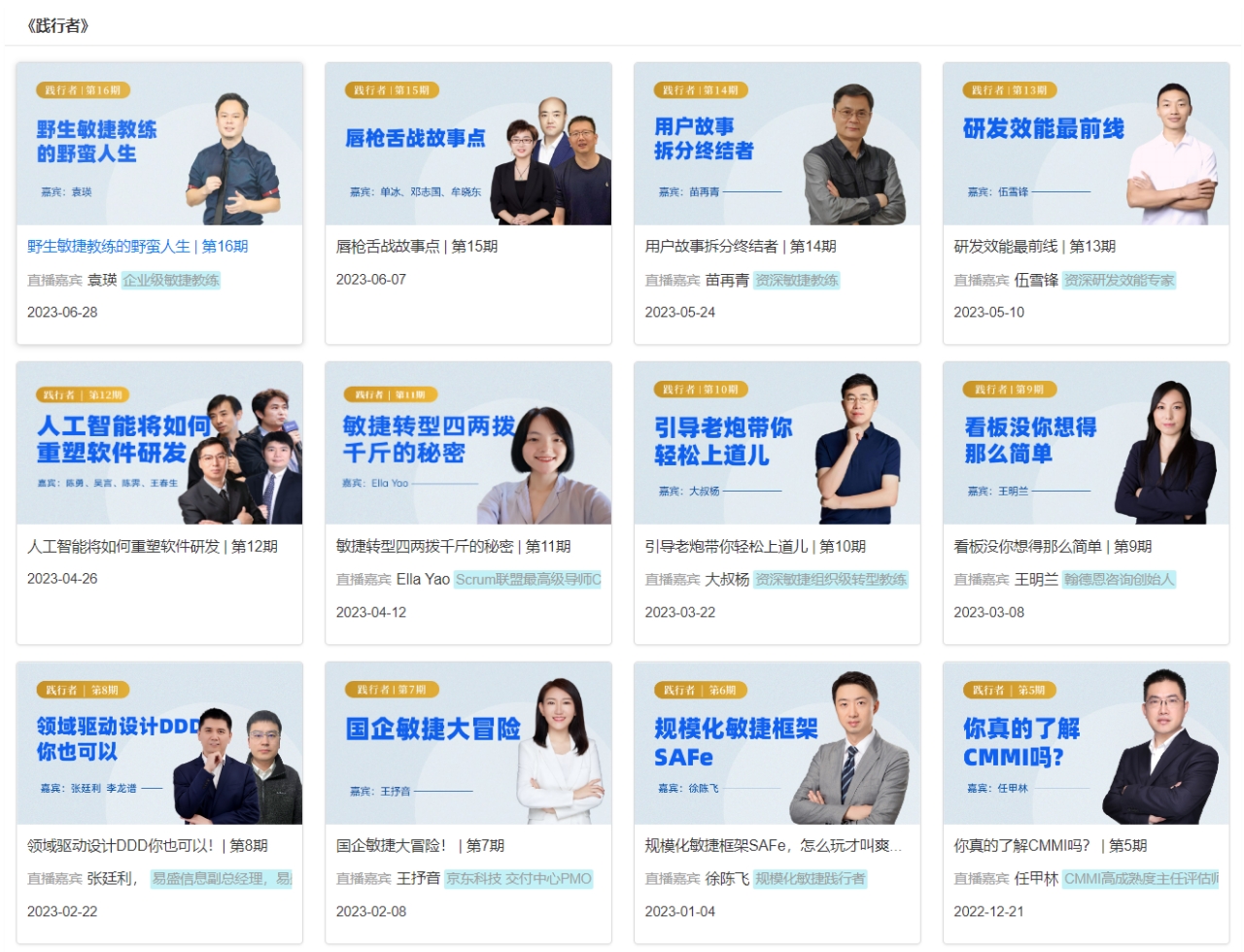Open the 用户故事拆分终结者 cover image
The height and width of the screenshot is (952, 1244).
[x=777, y=144]
